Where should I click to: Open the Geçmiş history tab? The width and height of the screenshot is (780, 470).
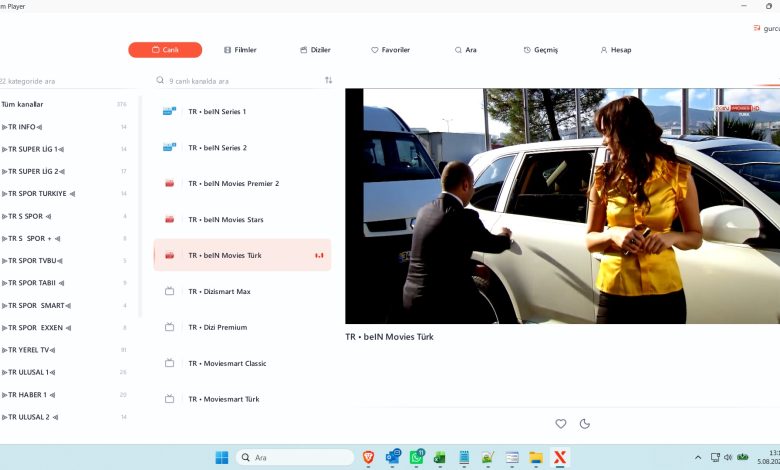click(x=541, y=50)
